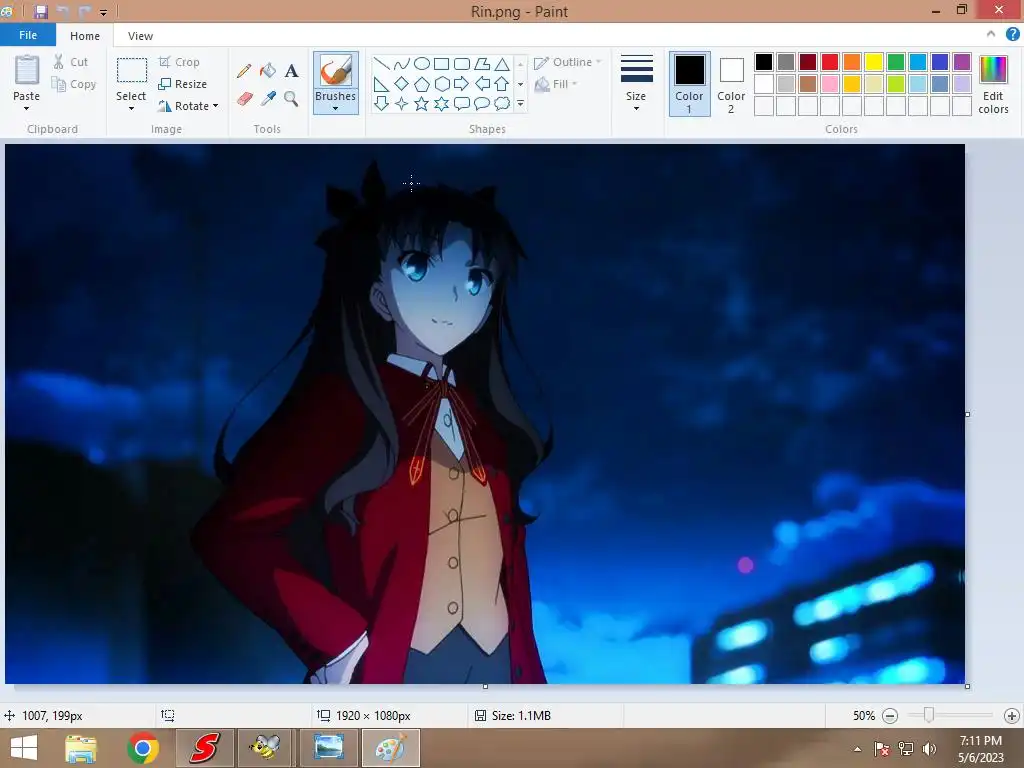The width and height of the screenshot is (1024, 768).
Task: Pick the yellow color swatch
Action: [874, 62]
